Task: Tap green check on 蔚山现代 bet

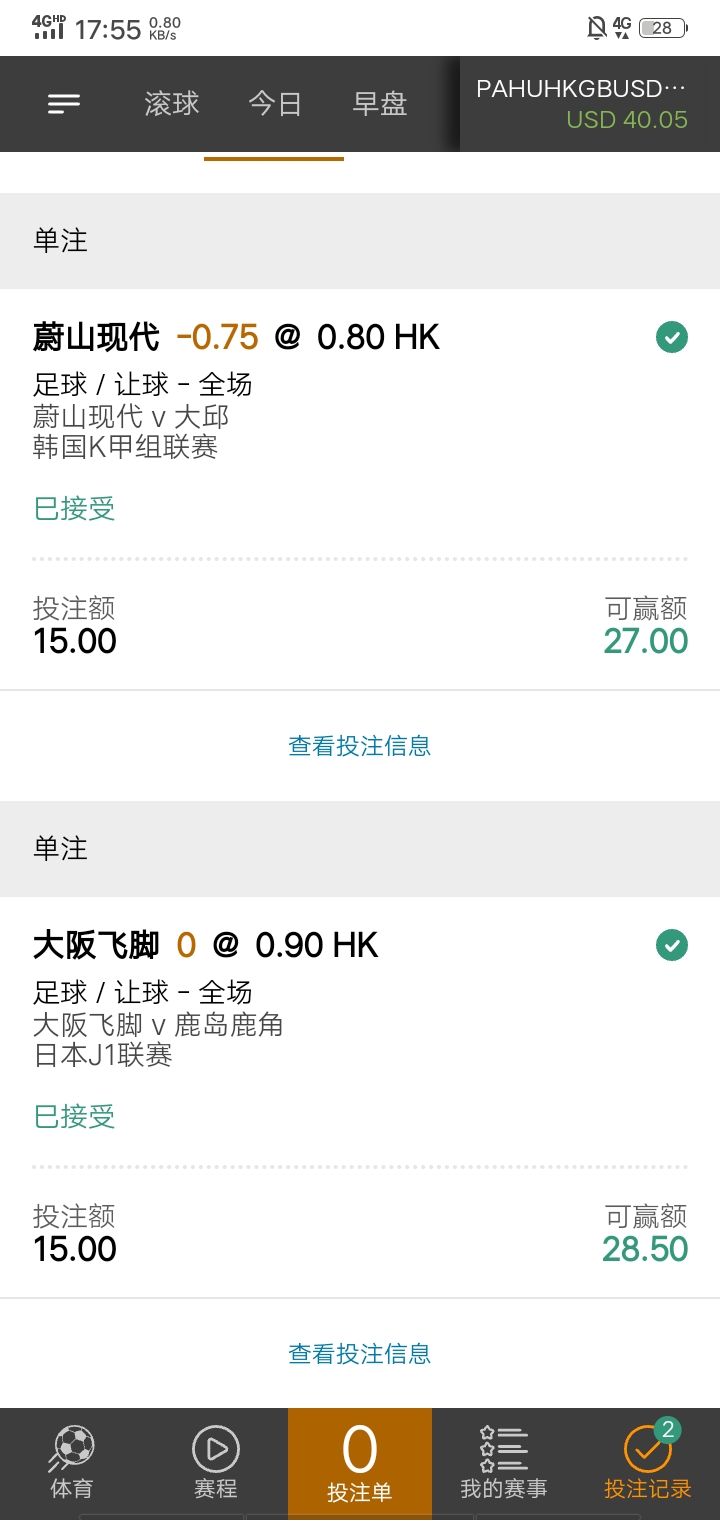Action: pyautogui.click(x=672, y=337)
